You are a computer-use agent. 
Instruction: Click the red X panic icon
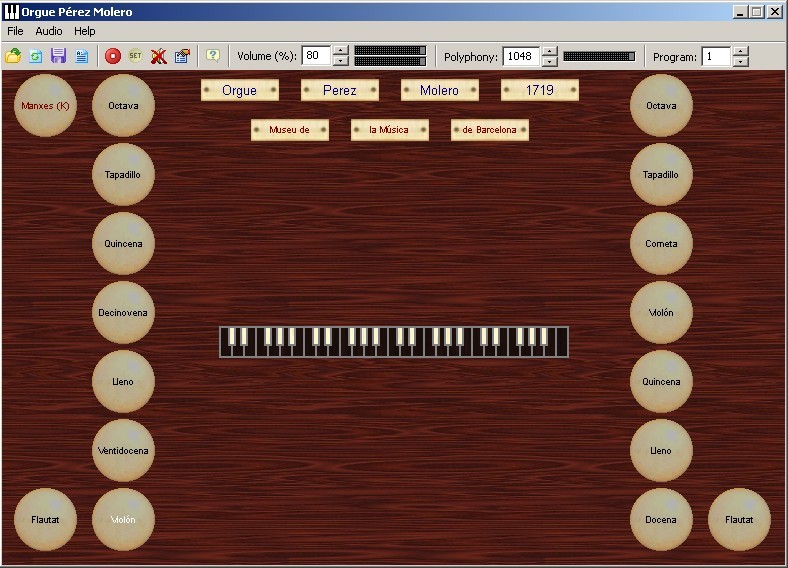pos(159,56)
